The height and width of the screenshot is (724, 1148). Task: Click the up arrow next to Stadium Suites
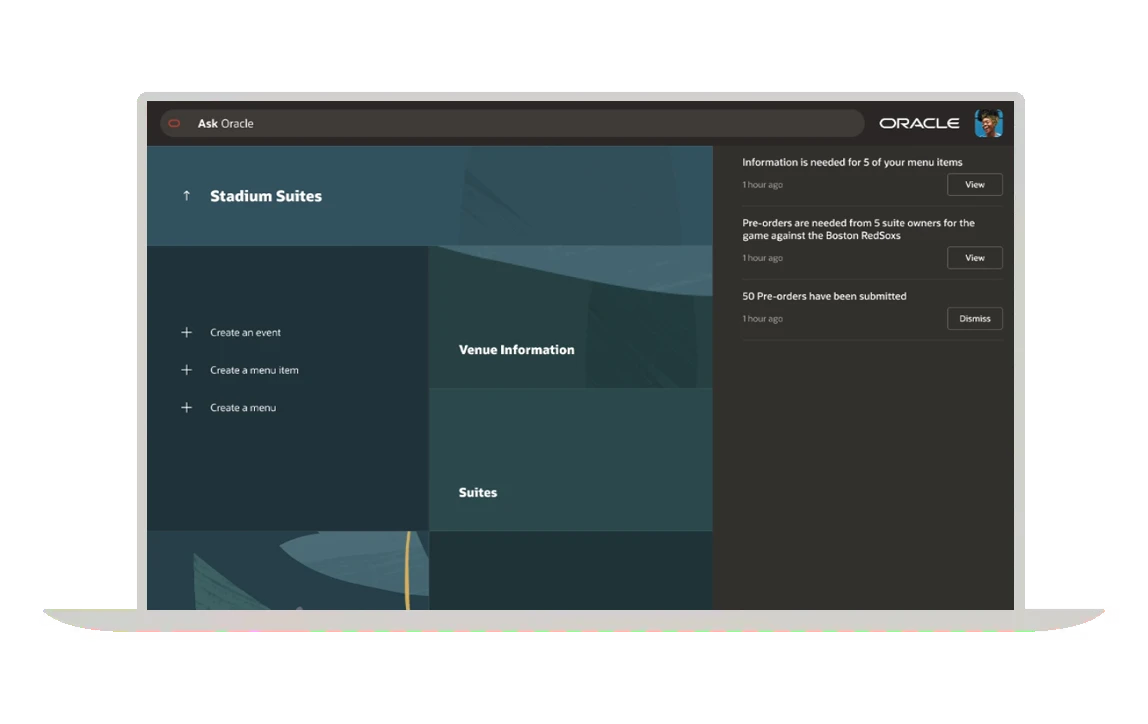tap(186, 196)
